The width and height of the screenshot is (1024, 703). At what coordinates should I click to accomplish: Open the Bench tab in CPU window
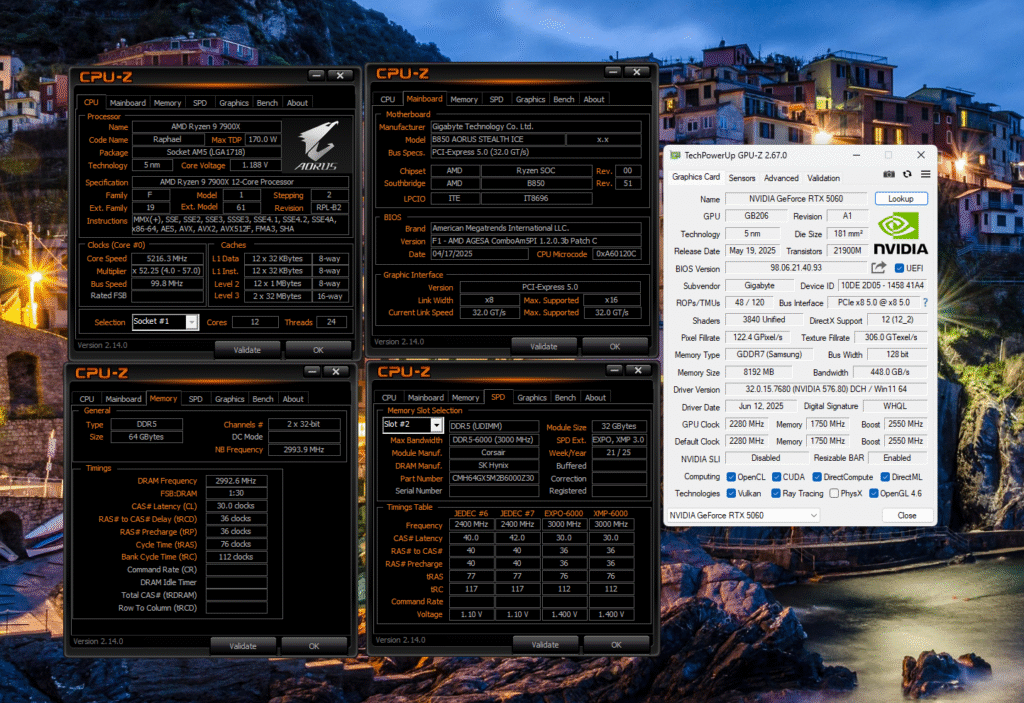pyautogui.click(x=267, y=102)
